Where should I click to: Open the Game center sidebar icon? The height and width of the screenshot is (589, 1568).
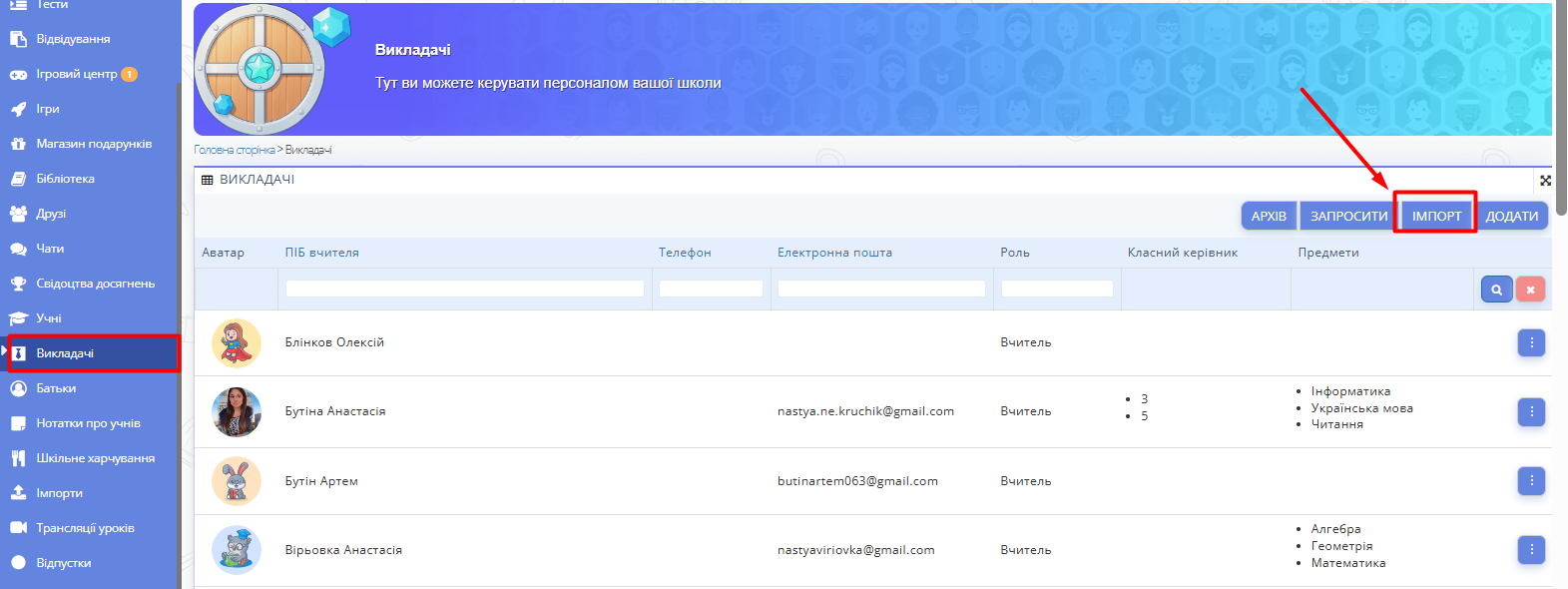click(x=18, y=74)
